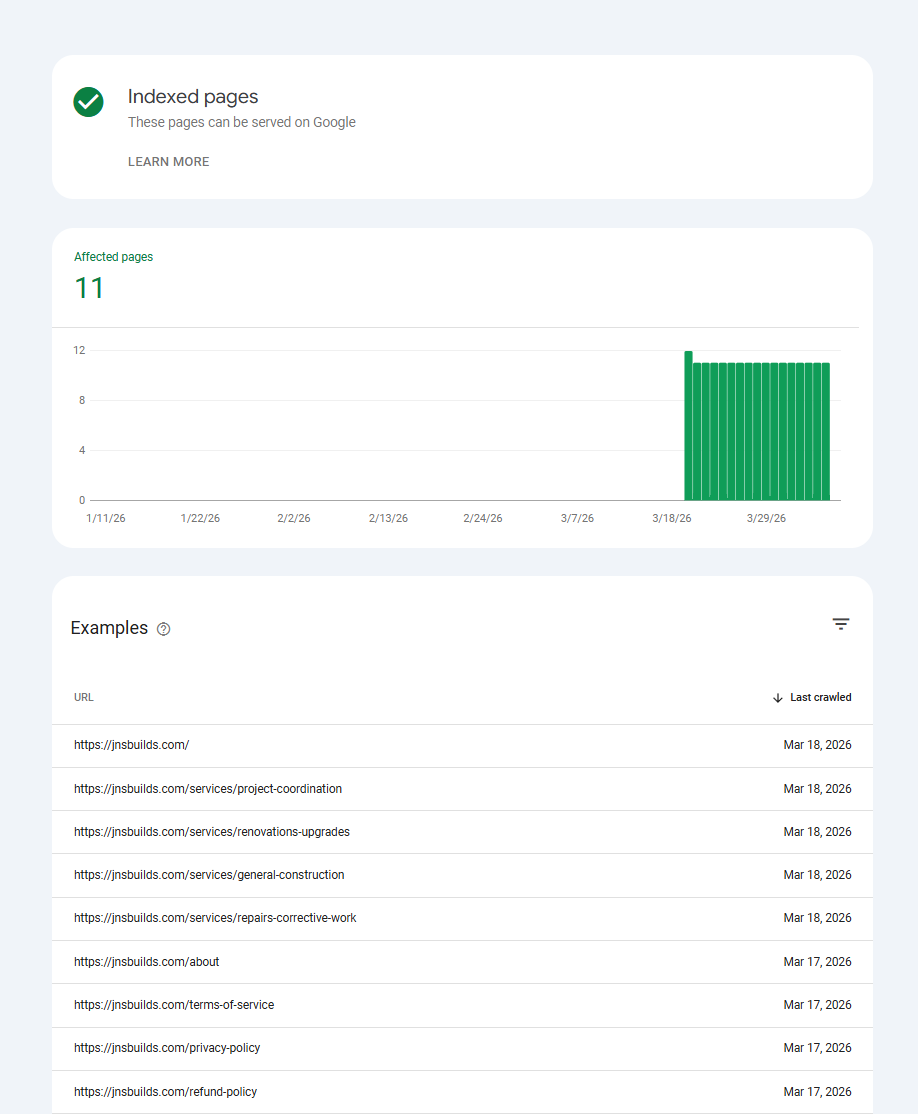This screenshot has height=1114, width=918.
Task: Select the Mar 17, 2026 date beside about page
Action: (x=818, y=961)
